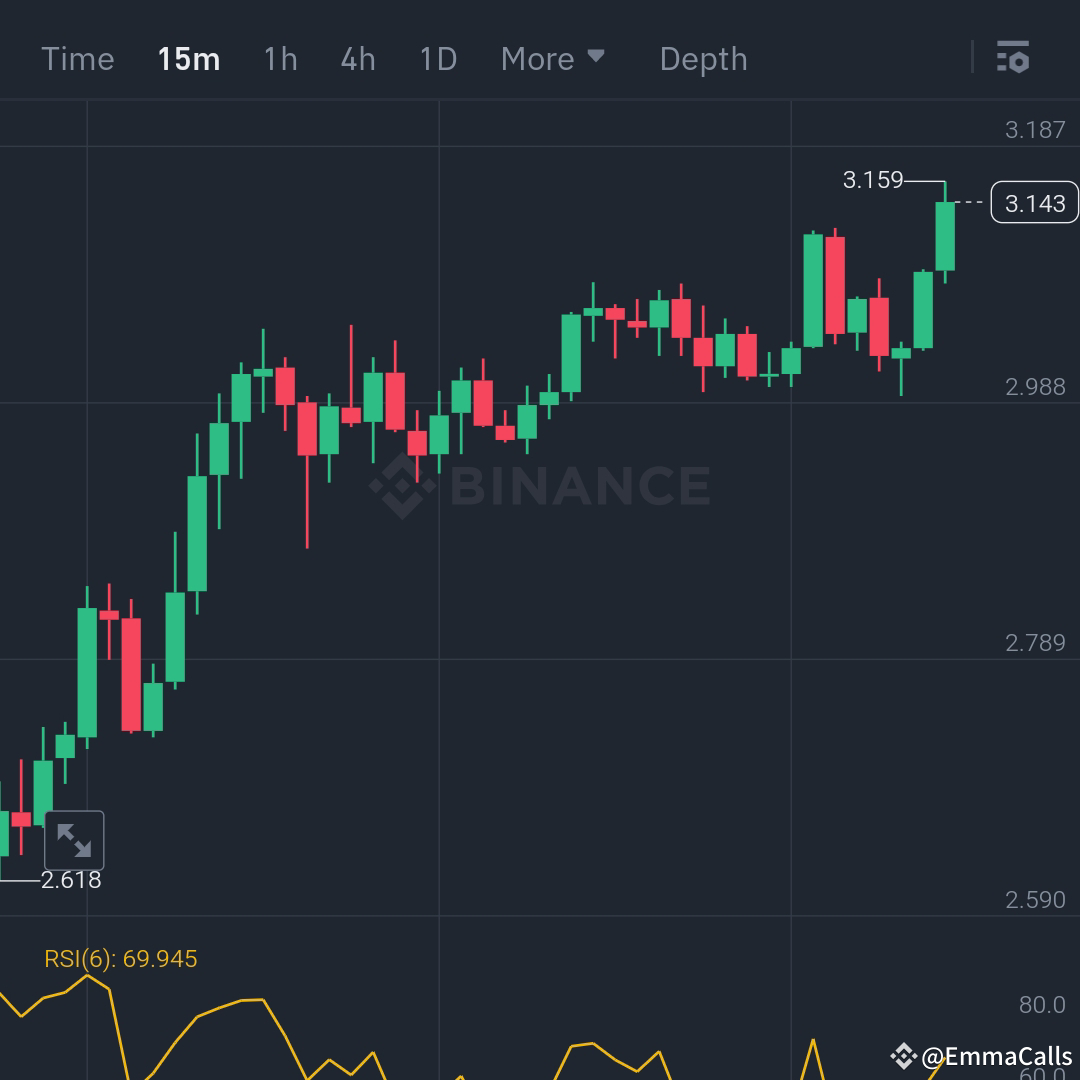Click the 2.618 low price label
Viewport: 1080px width, 1080px height.
pos(71,880)
